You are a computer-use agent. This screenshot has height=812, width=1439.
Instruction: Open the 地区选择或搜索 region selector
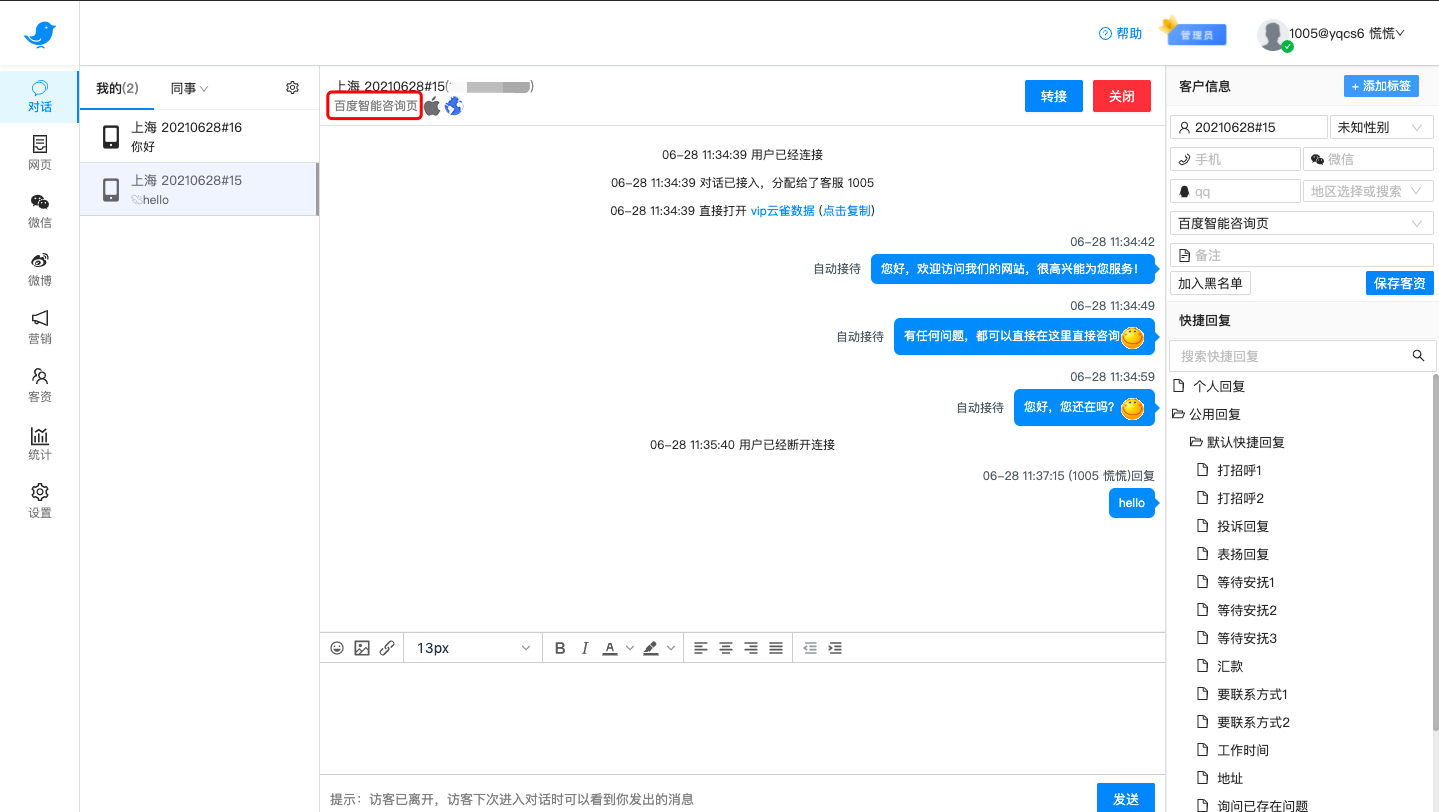1368,190
